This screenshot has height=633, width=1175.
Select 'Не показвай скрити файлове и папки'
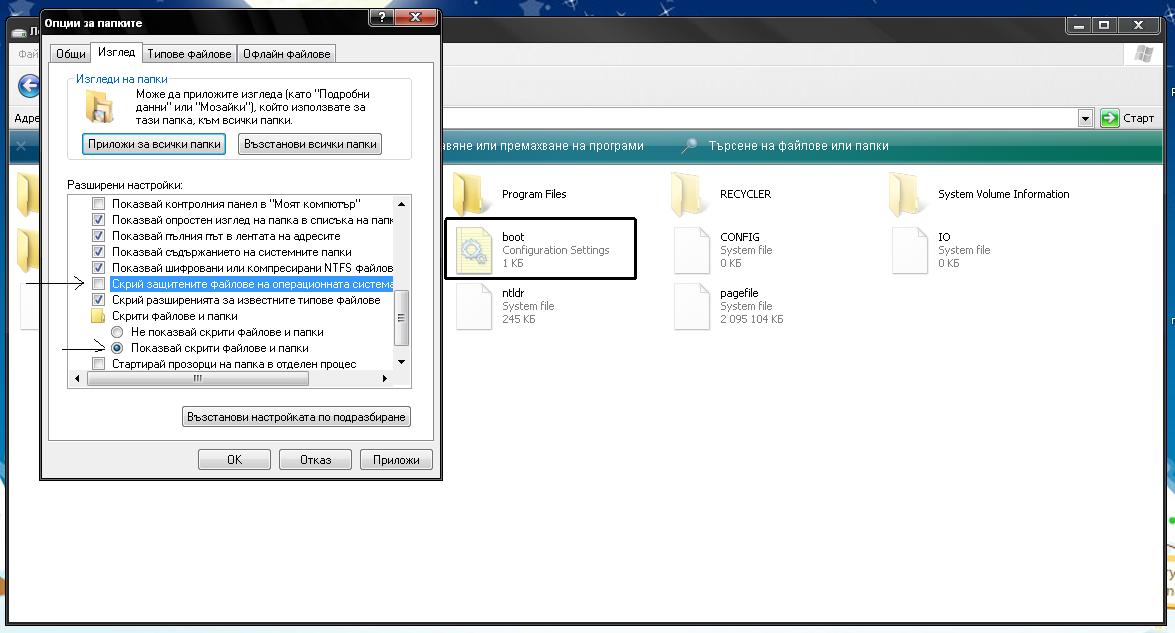click(x=117, y=332)
